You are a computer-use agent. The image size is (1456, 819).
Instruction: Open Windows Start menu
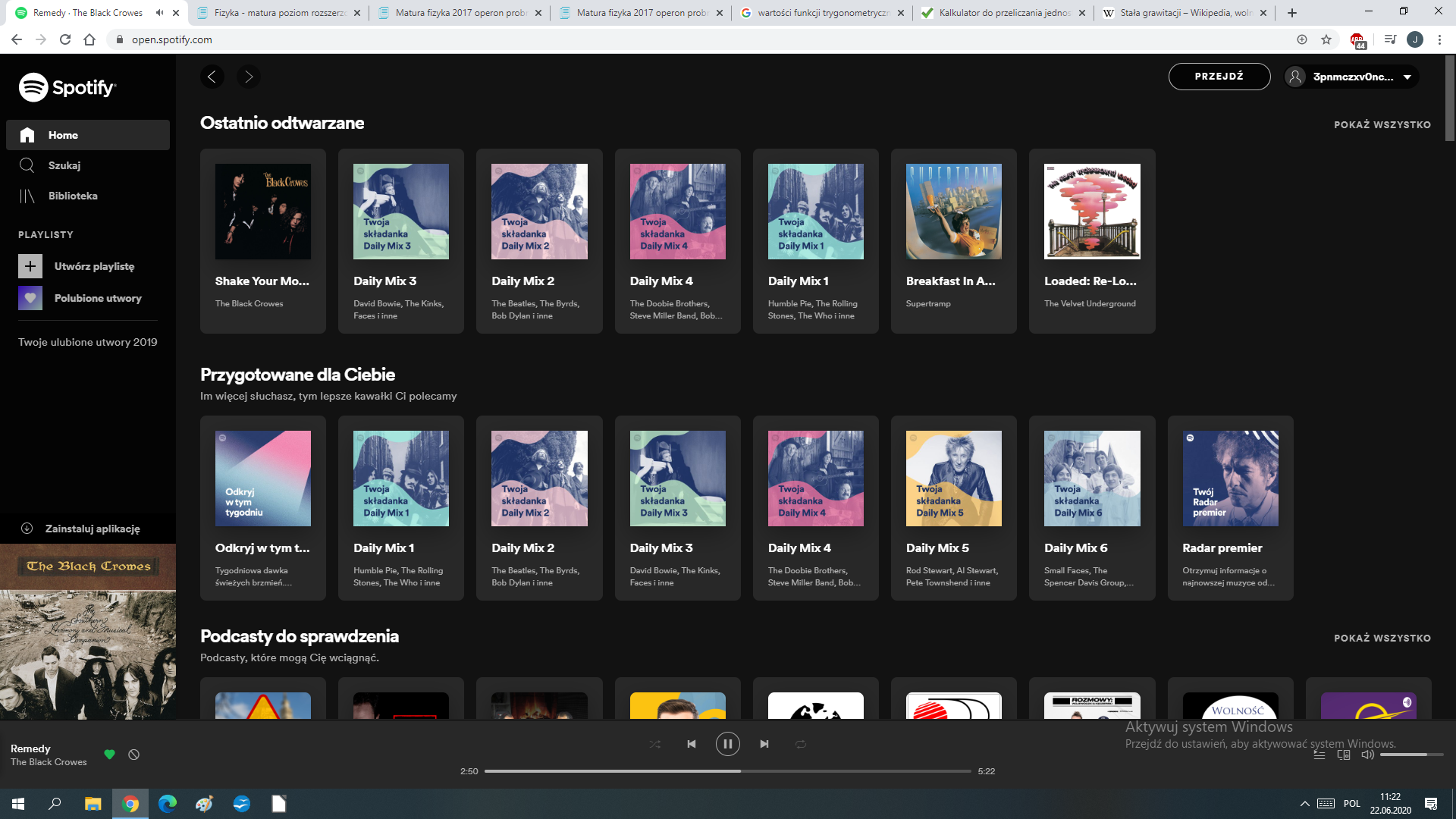point(18,804)
